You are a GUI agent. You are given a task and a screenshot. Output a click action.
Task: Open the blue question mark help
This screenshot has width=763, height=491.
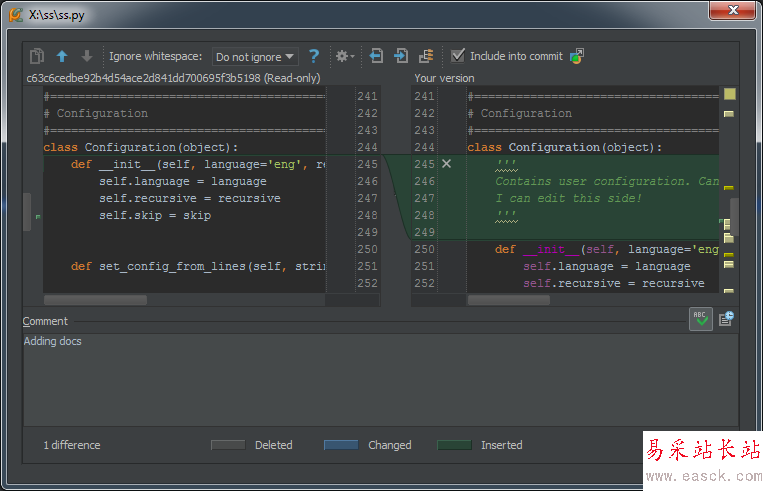click(x=314, y=56)
